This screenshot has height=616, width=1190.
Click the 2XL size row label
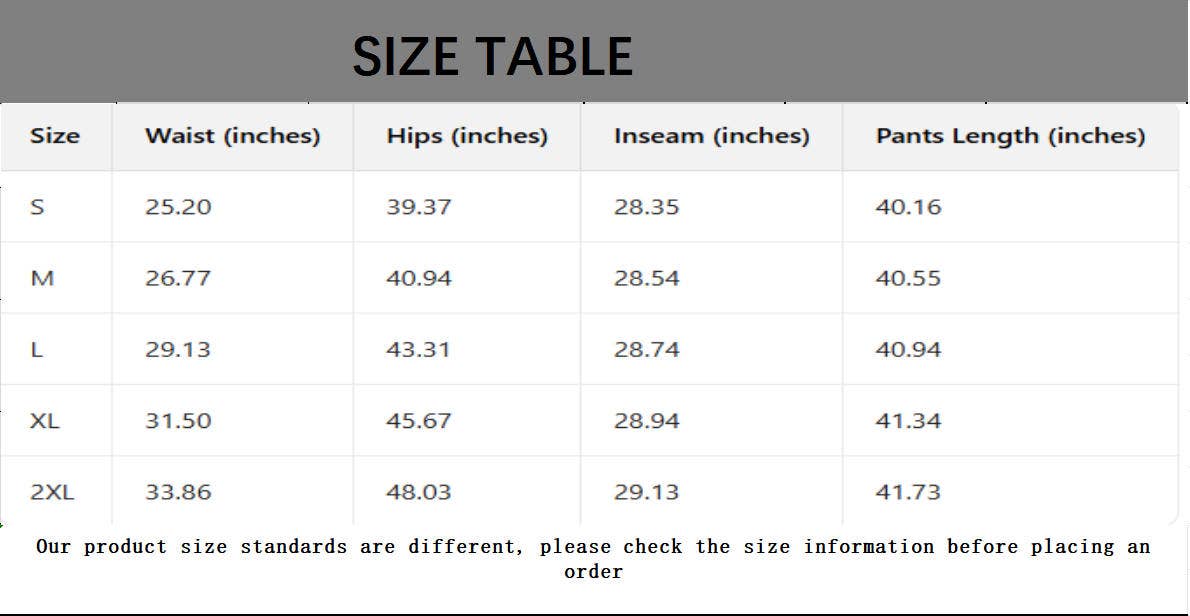pyautogui.click(x=52, y=492)
